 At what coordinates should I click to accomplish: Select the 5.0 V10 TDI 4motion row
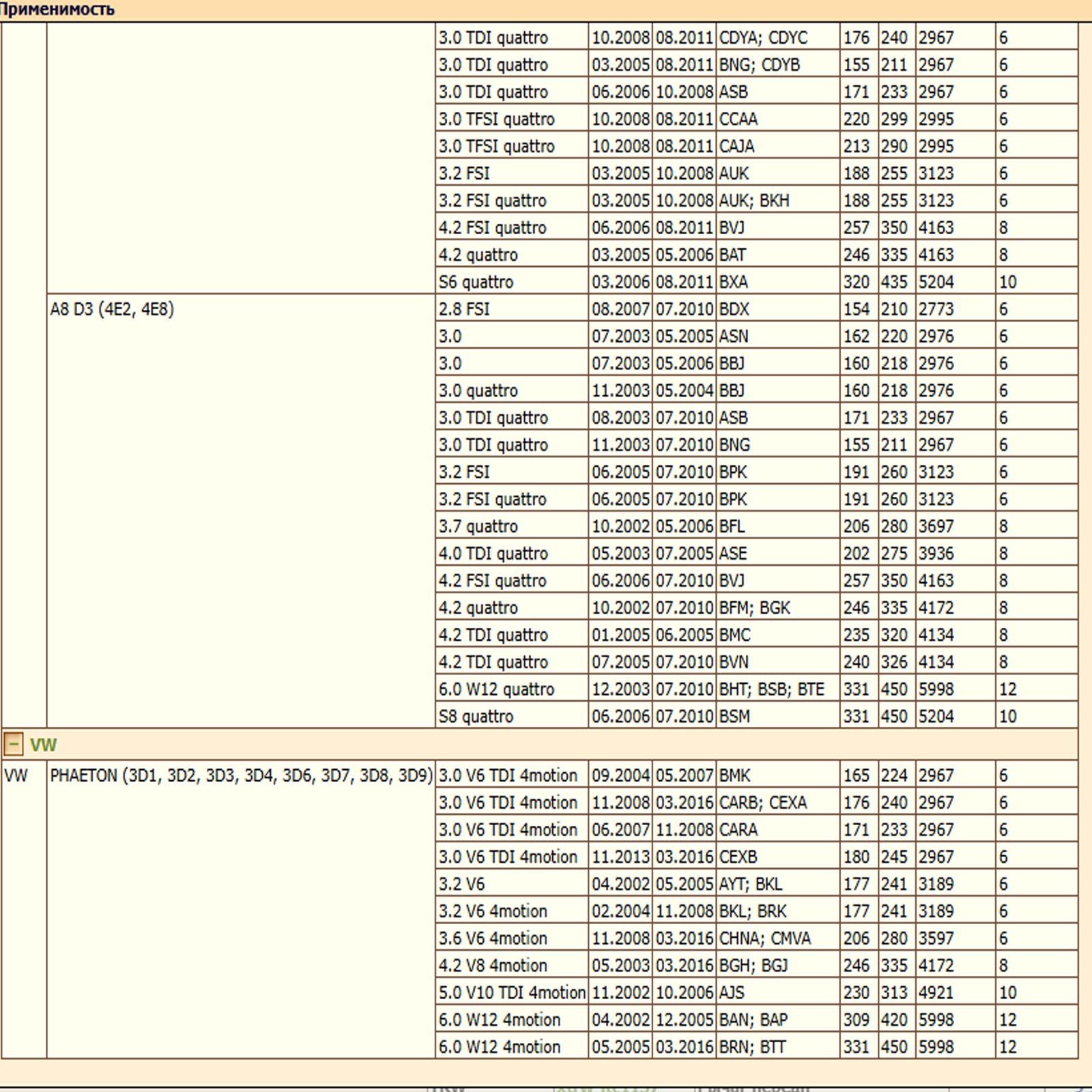click(757, 992)
